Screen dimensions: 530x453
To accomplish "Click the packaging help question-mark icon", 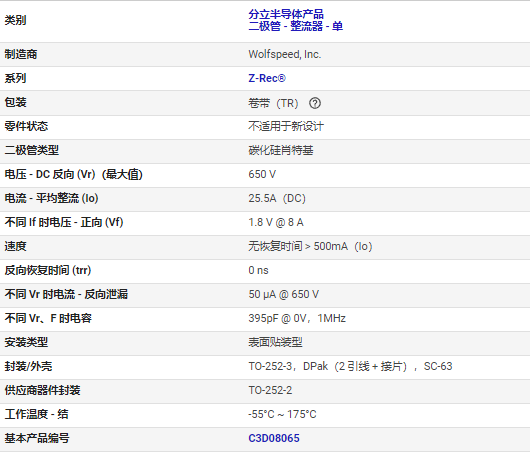I will point(315,103).
